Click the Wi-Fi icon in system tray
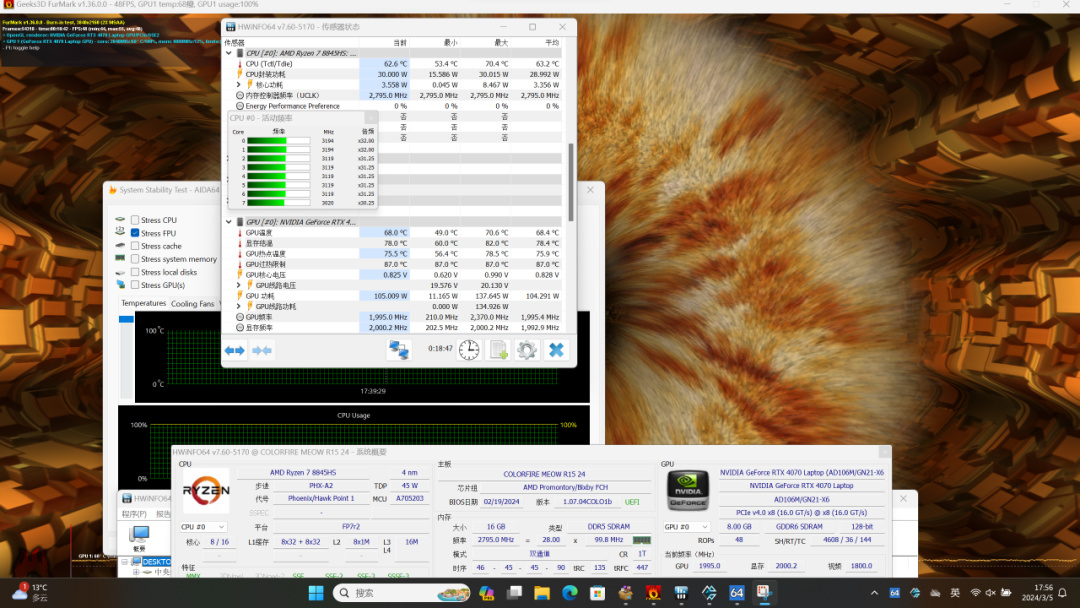 click(975, 593)
